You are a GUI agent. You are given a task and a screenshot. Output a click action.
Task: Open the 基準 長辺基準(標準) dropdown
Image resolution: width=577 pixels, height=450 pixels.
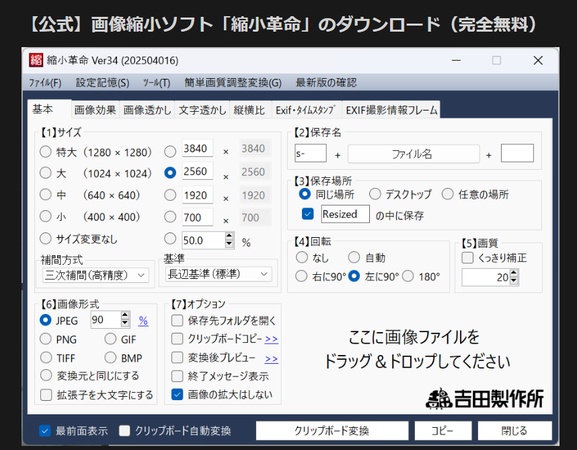click(x=219, y=274)
